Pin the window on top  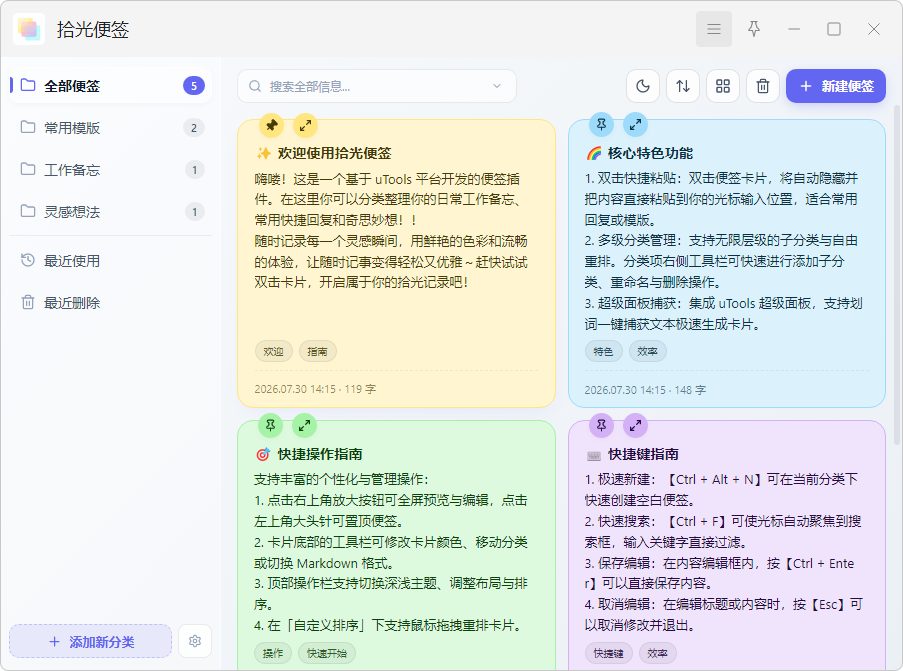pyautogui.click(x=754, y=29)
